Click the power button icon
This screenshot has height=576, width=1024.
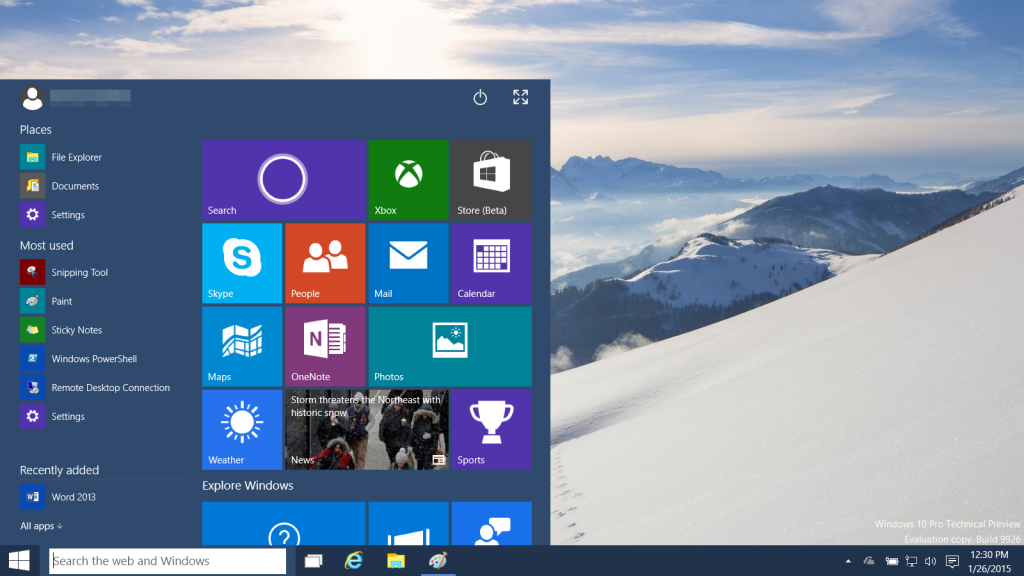pyautogui.click(x=480, y=97)
